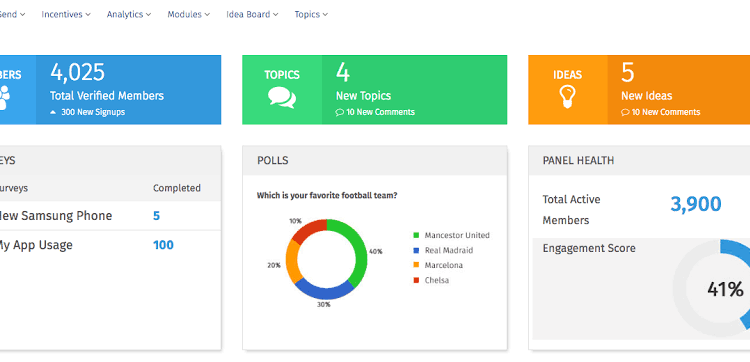Click the number 5 in Ideas card

[x=628, y=73]
